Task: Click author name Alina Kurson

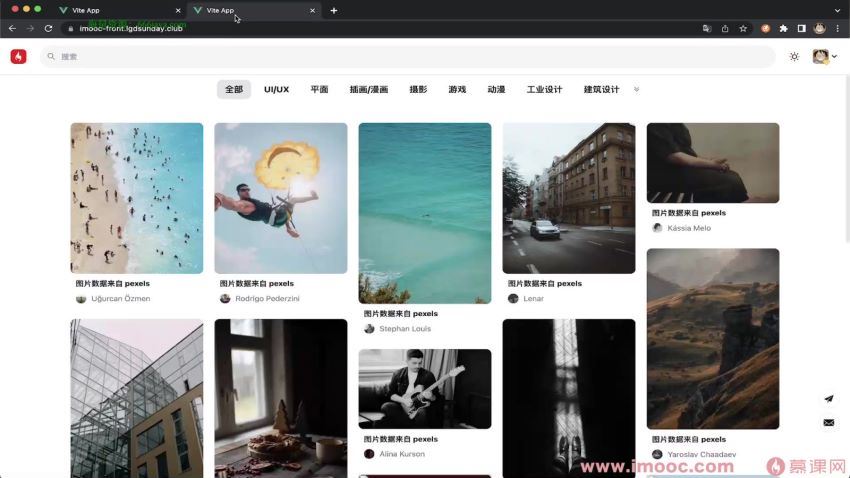Action: click(402, 454)
